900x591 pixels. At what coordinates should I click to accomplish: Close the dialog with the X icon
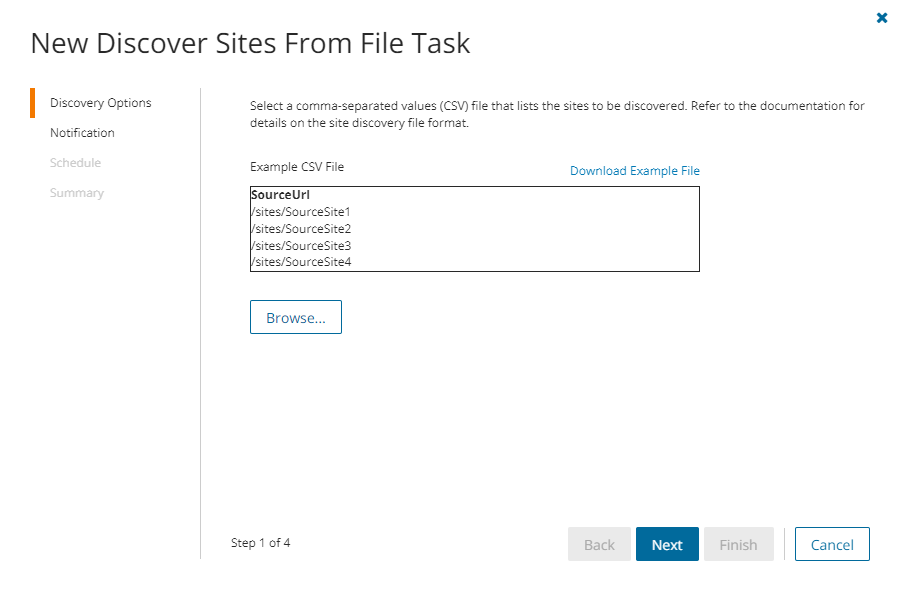pyautogui.click(x=882, y=18)
